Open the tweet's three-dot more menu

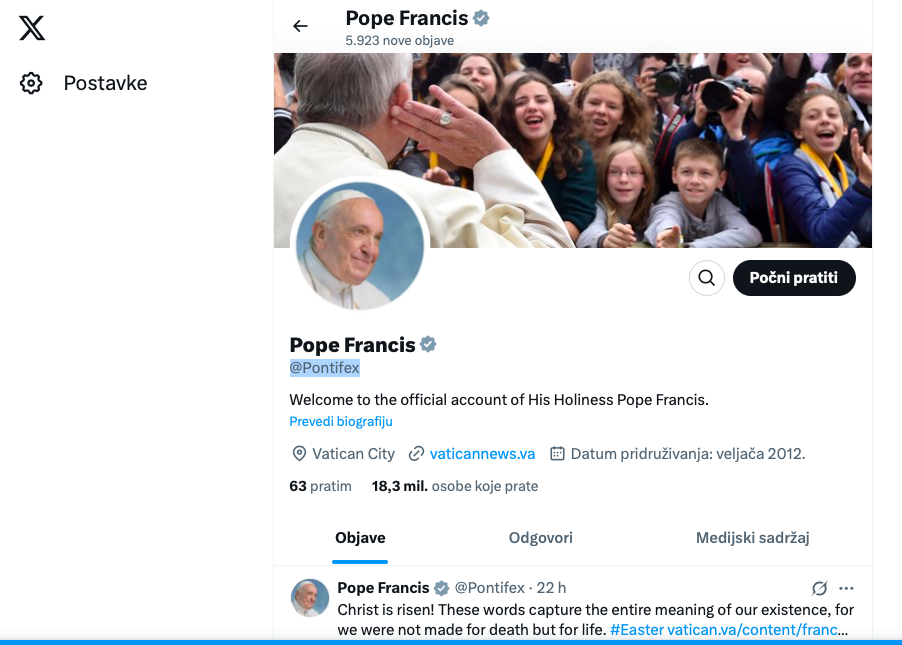(x=847, y=588)
